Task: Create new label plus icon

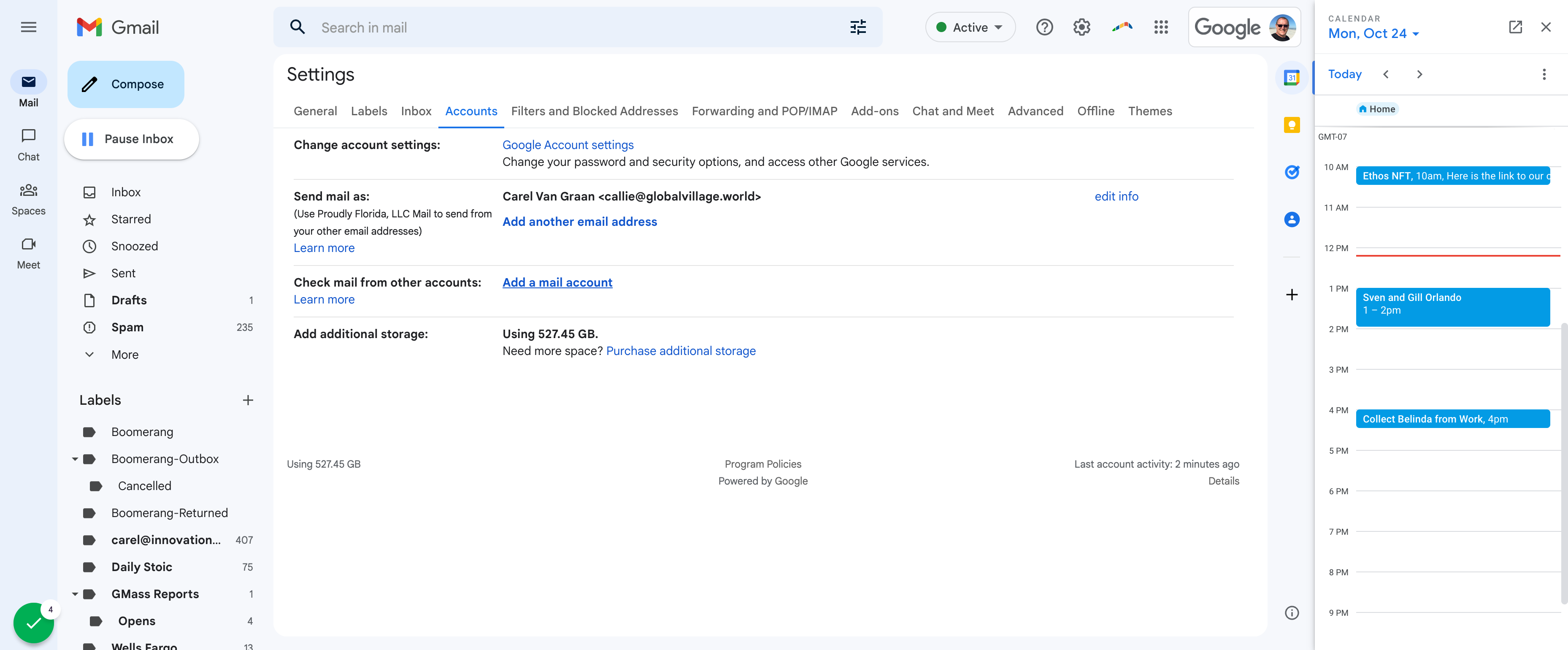Action: [x=248, y=401]
